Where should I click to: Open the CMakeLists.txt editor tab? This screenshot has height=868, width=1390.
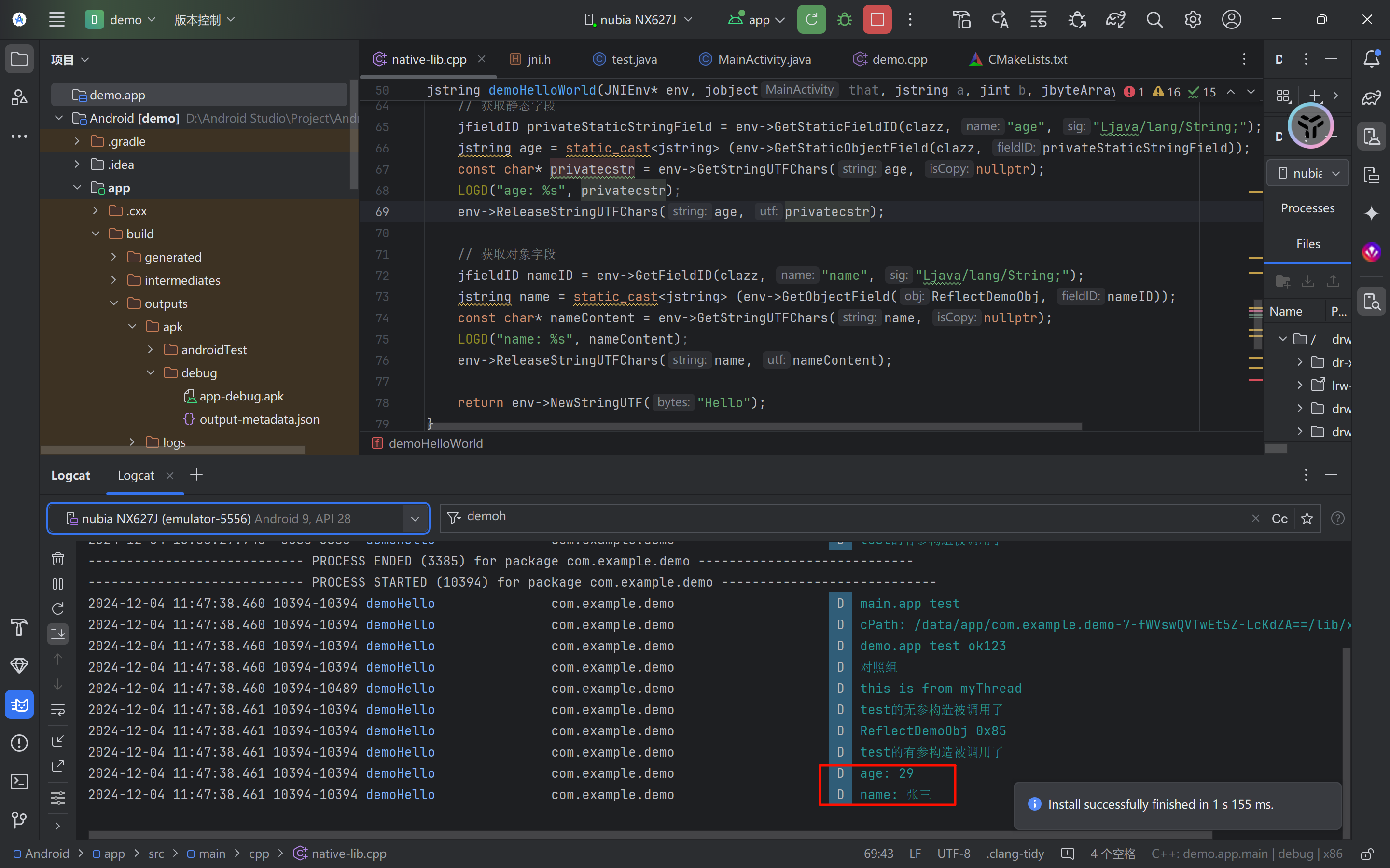tap(1027, 59)
